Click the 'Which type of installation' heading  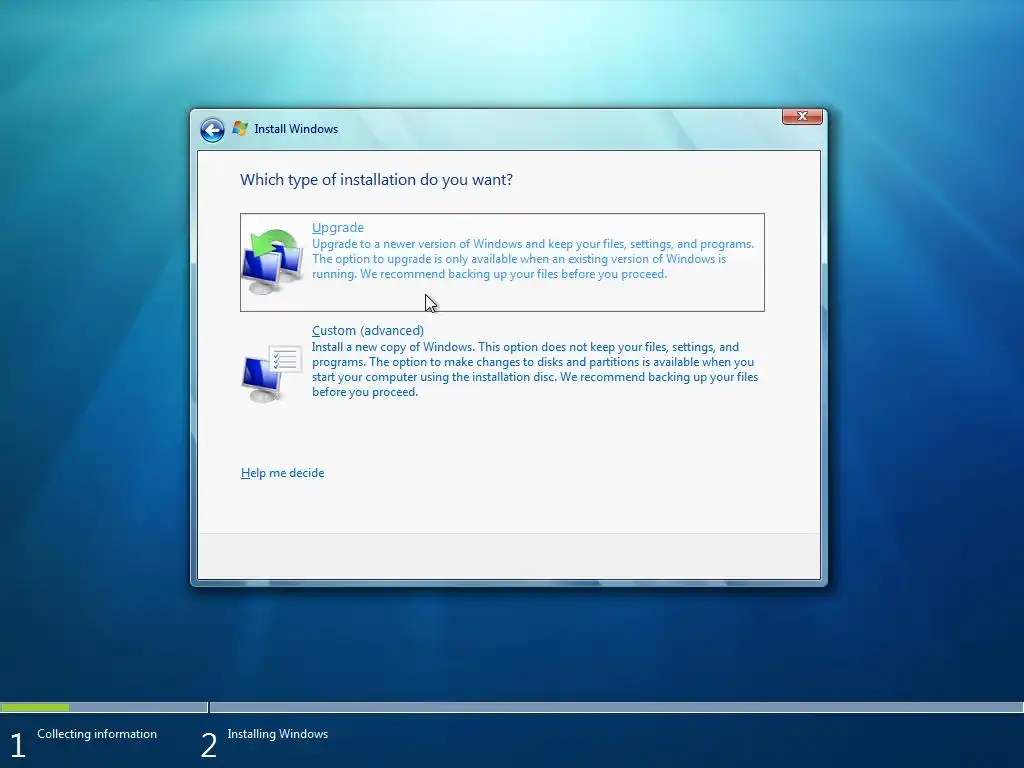(376, 180)
